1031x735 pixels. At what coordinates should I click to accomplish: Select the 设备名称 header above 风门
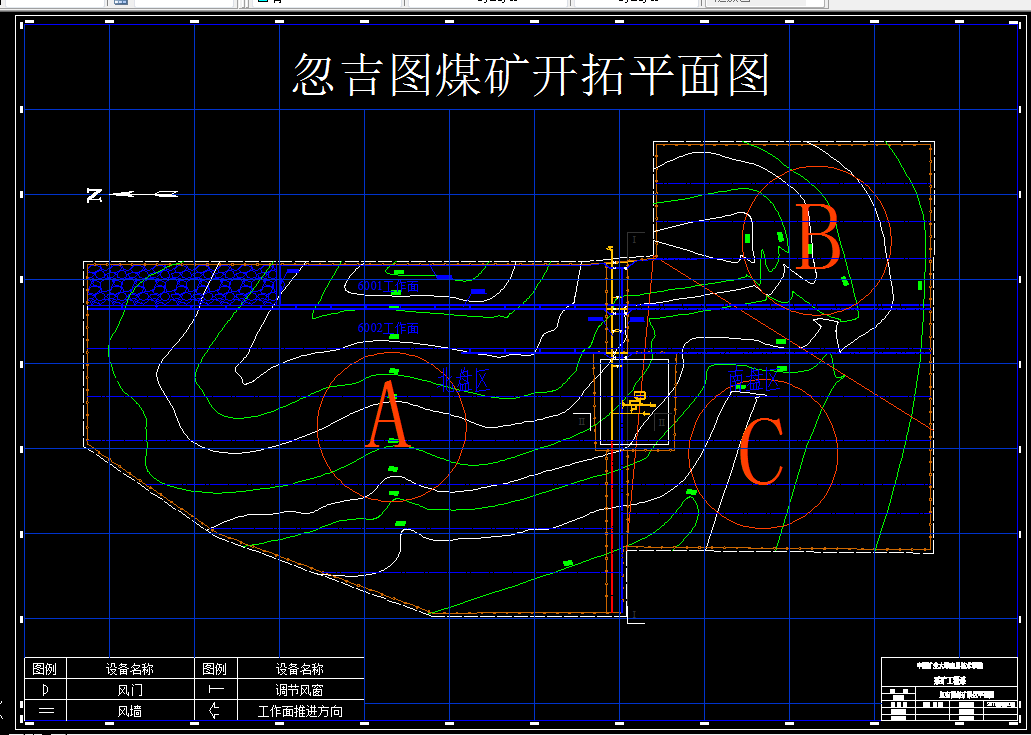coord(130,669)
